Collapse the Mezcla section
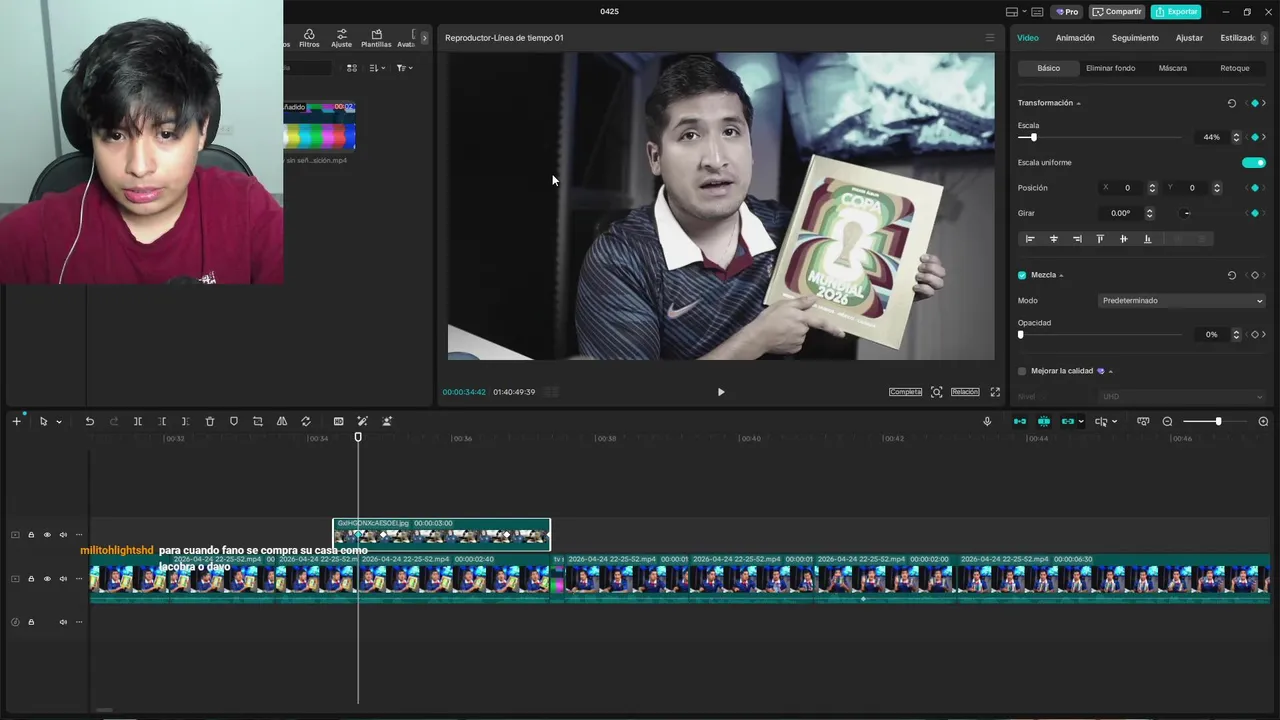The width and height of the screenshot is (1280, 720). pos(1061,275)
